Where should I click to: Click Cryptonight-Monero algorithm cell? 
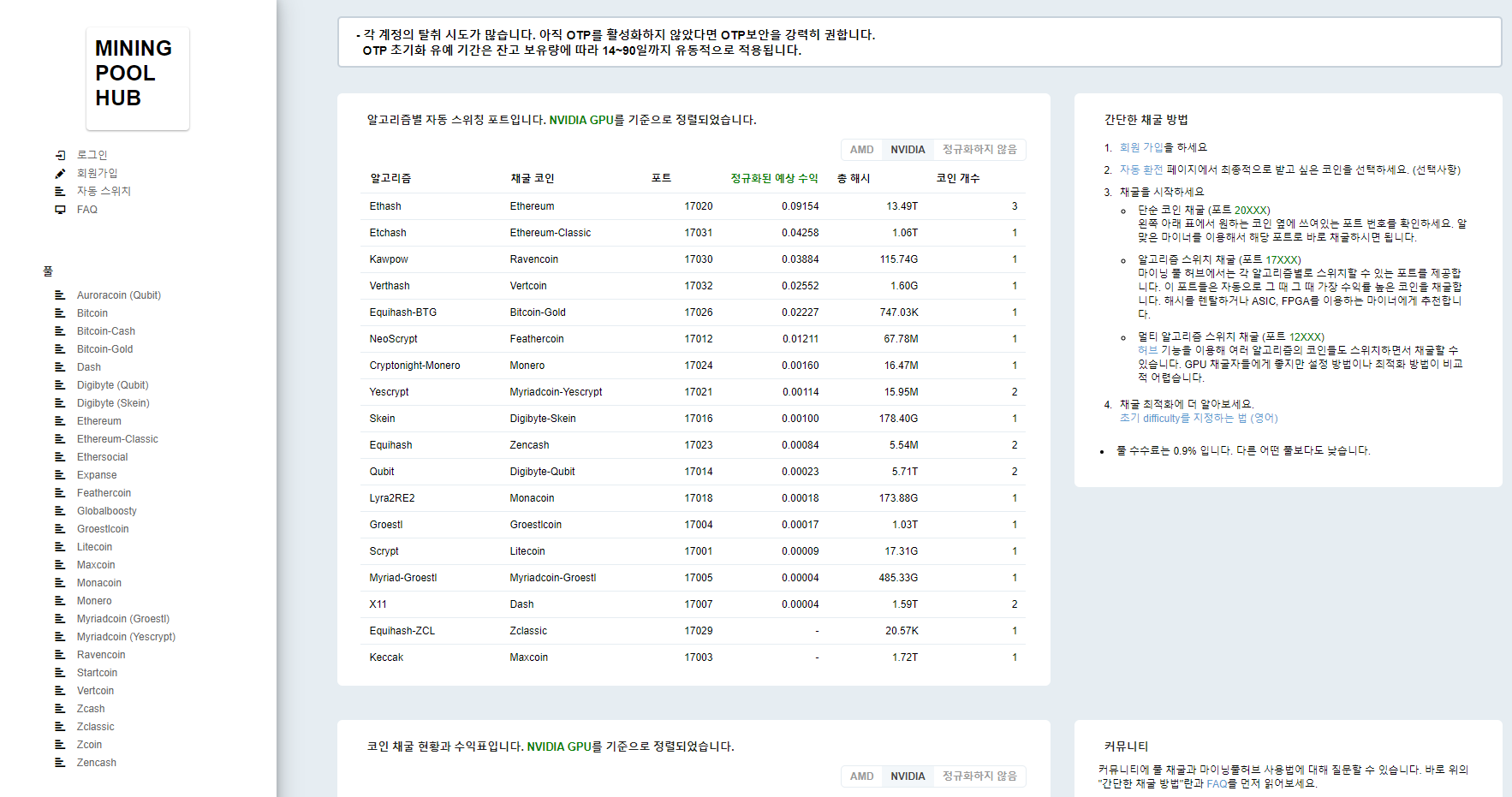pyautogui.click(x=414, y=366)
